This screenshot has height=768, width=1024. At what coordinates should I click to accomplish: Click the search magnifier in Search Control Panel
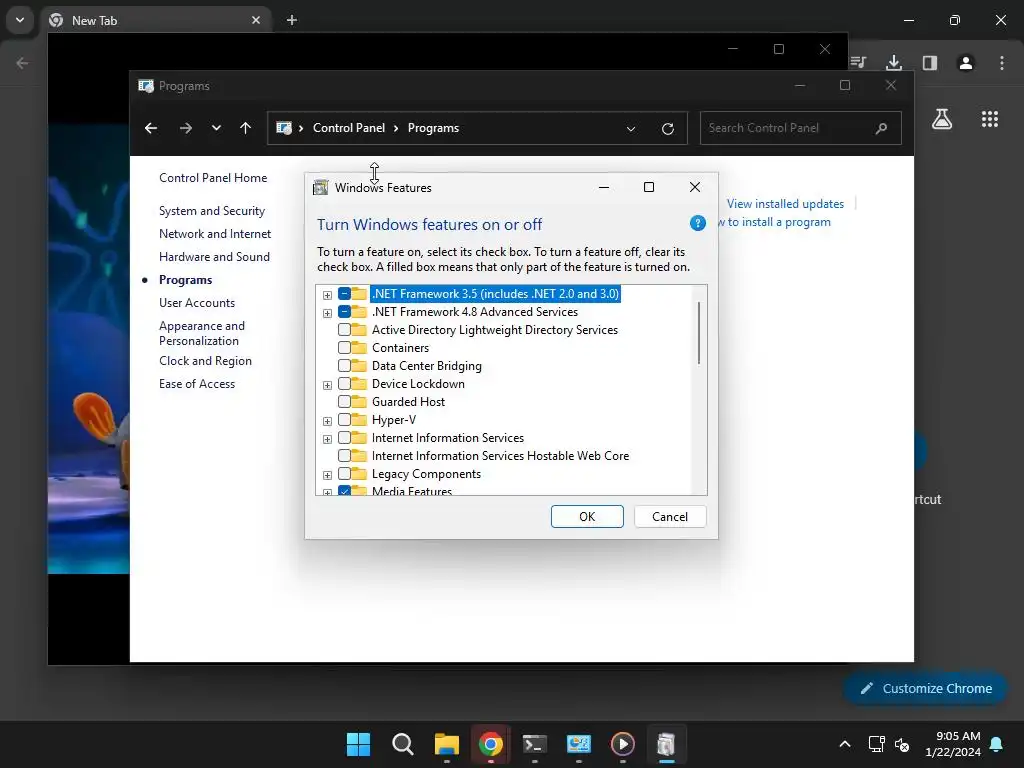[x=881, y=128]
